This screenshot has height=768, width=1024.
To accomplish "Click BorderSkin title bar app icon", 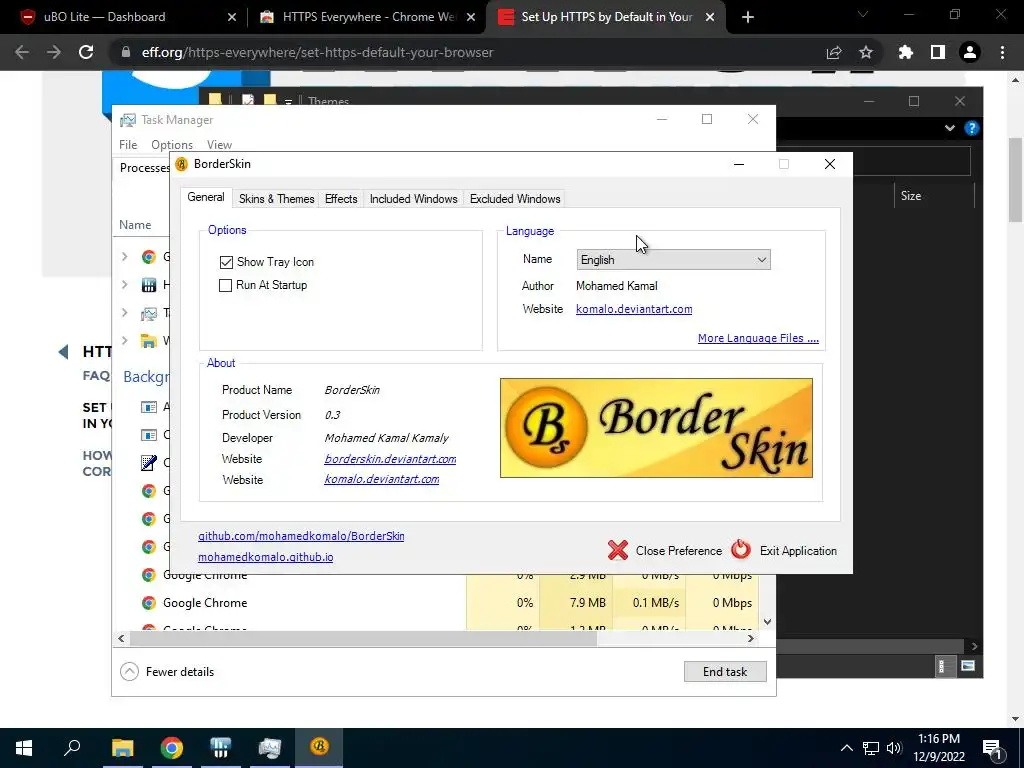I will 182,164.
